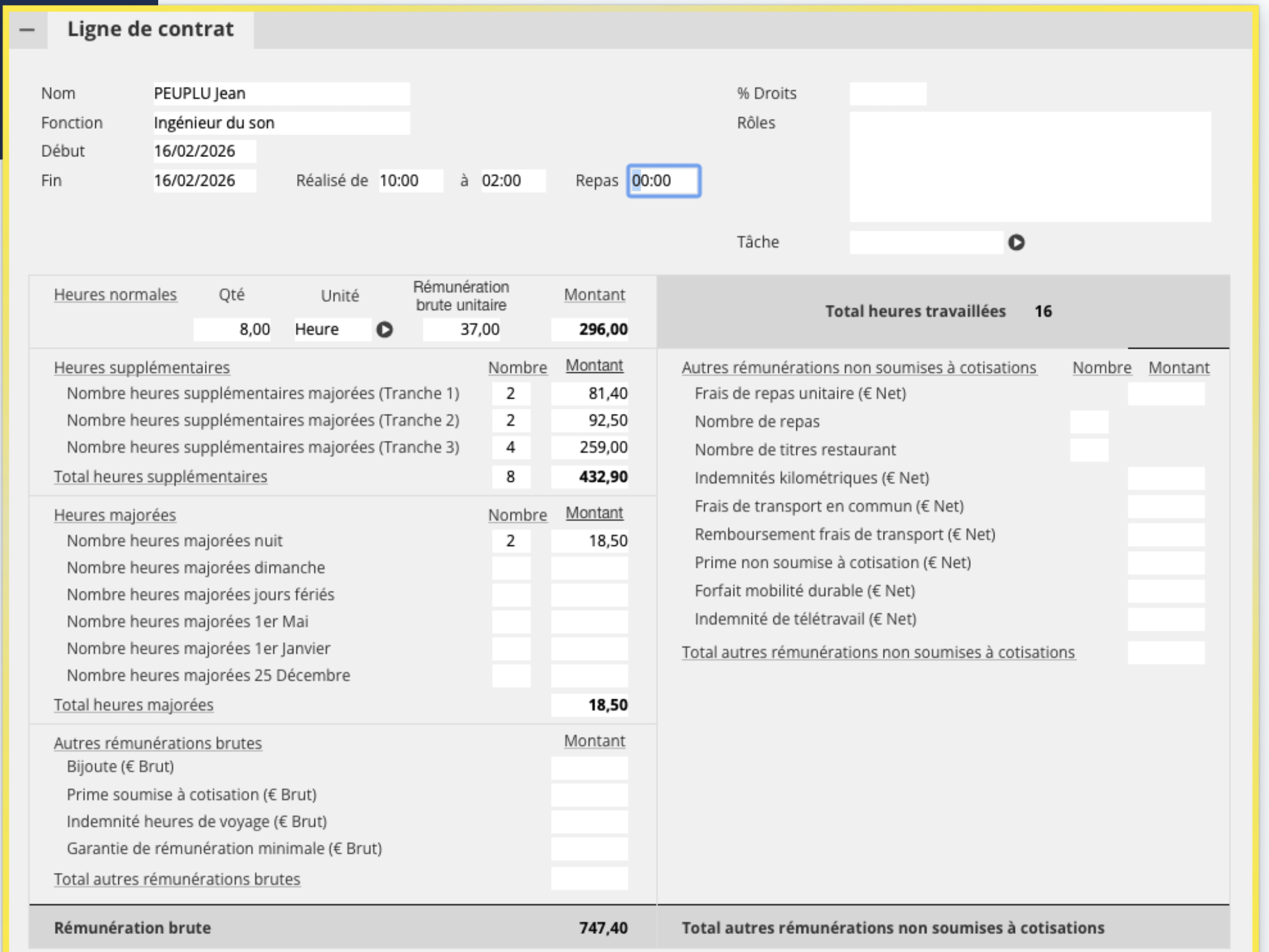Click the Fonction field Ingénieur du son
1269x952 pixels.
[280, 123]
